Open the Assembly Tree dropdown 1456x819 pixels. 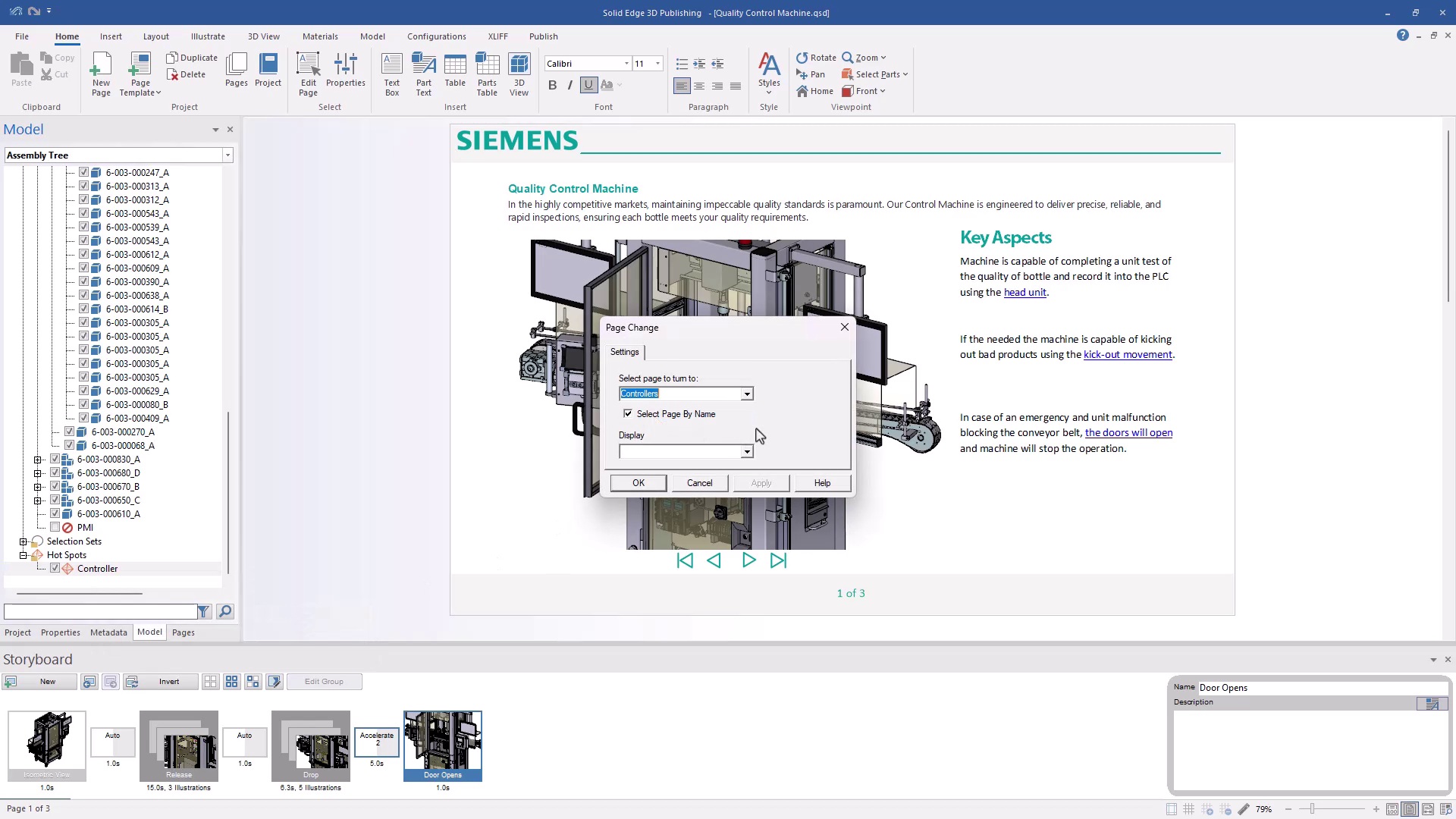227,155
